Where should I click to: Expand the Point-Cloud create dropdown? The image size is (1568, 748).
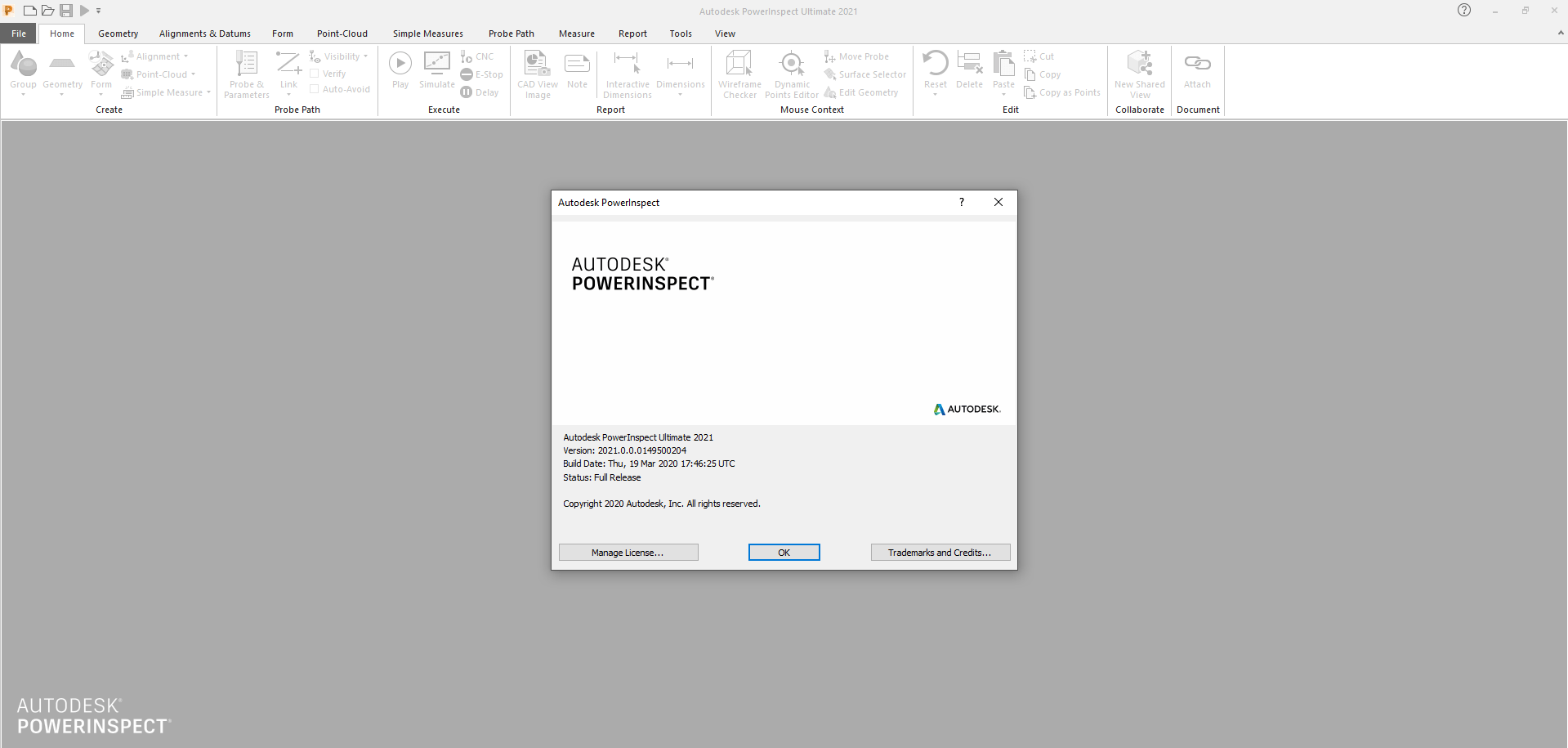coord(194,74)
